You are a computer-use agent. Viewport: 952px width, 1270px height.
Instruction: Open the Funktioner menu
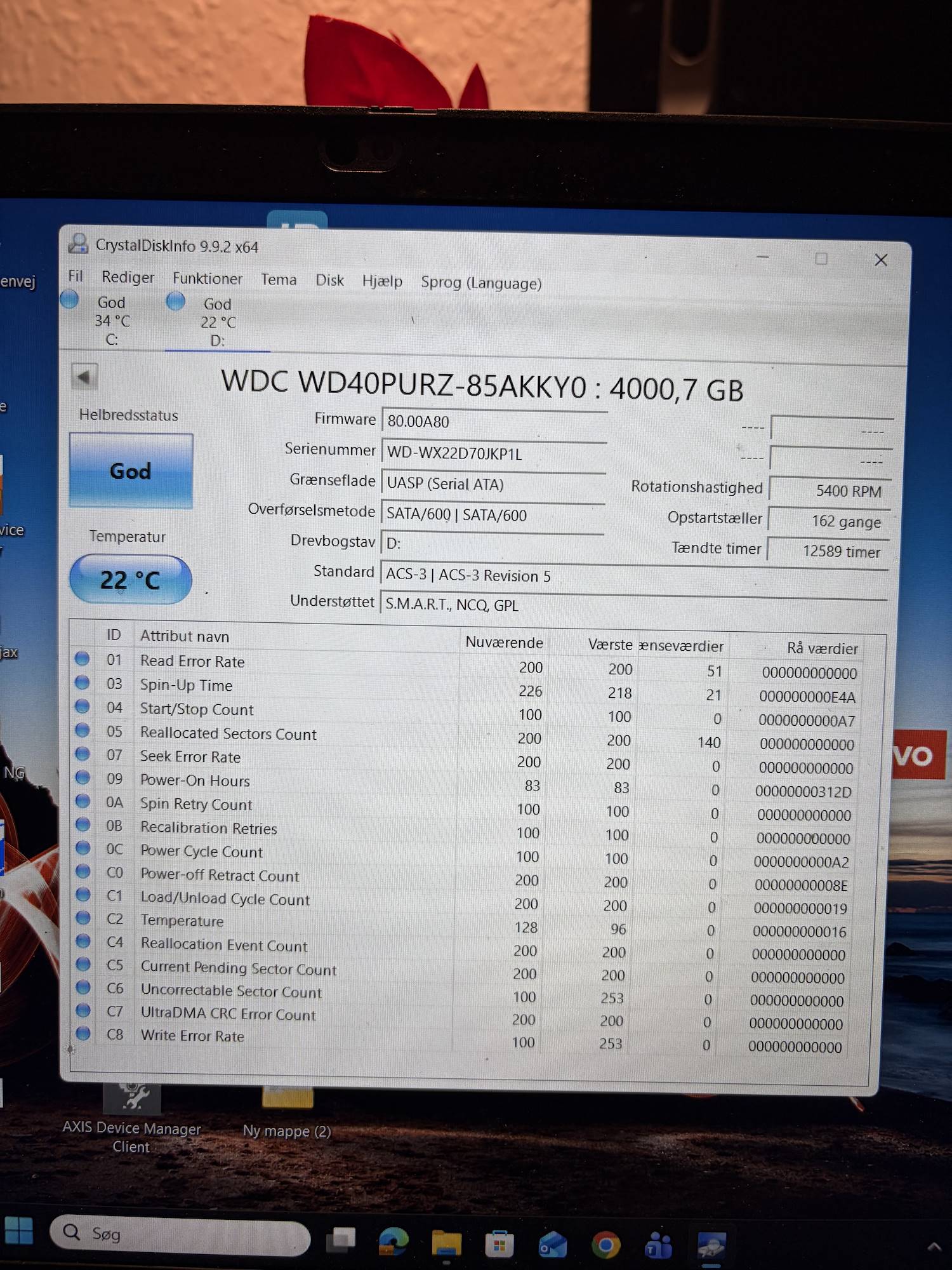[x=208, y=278]
